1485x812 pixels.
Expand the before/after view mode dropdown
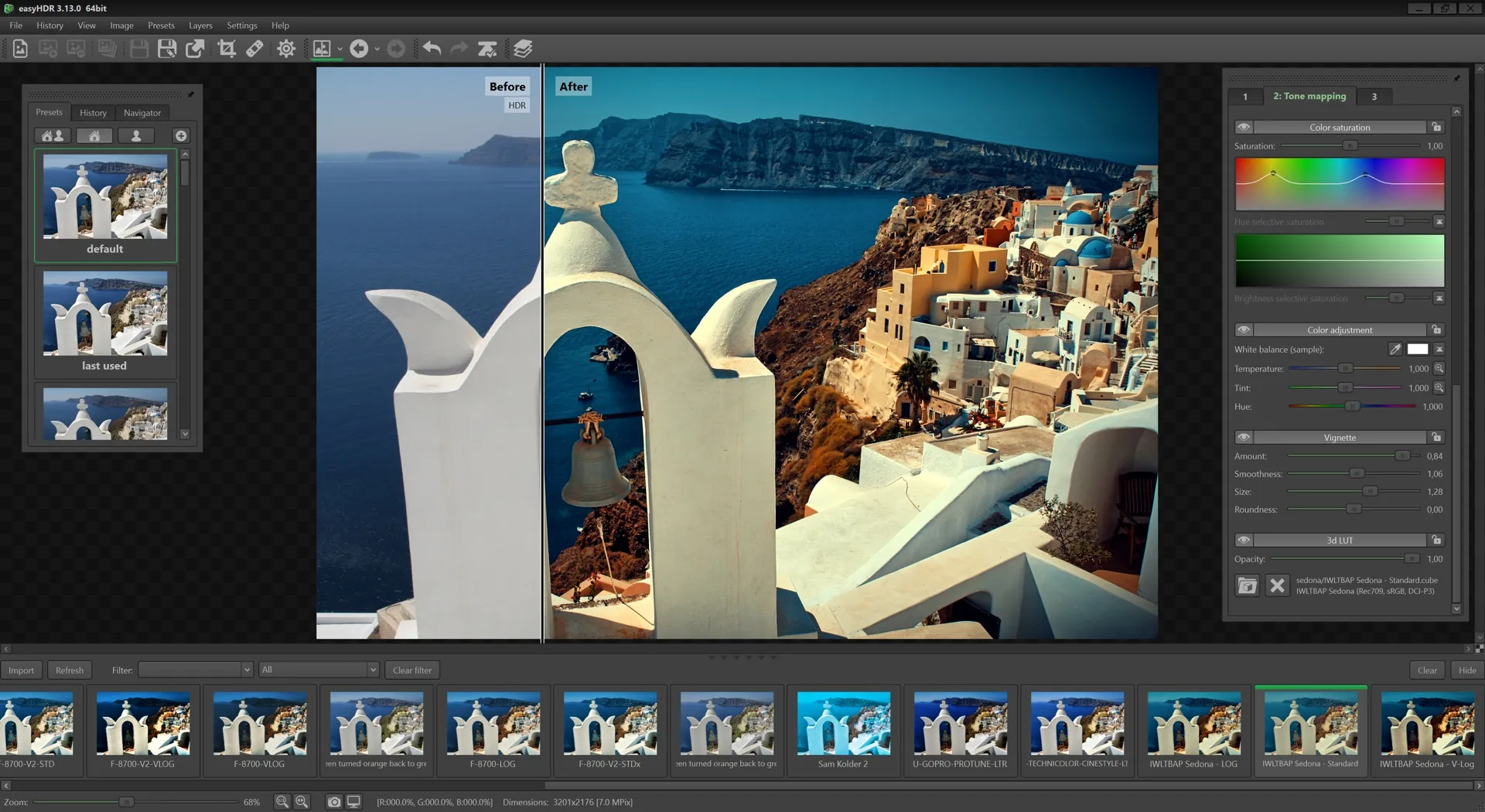340,48
